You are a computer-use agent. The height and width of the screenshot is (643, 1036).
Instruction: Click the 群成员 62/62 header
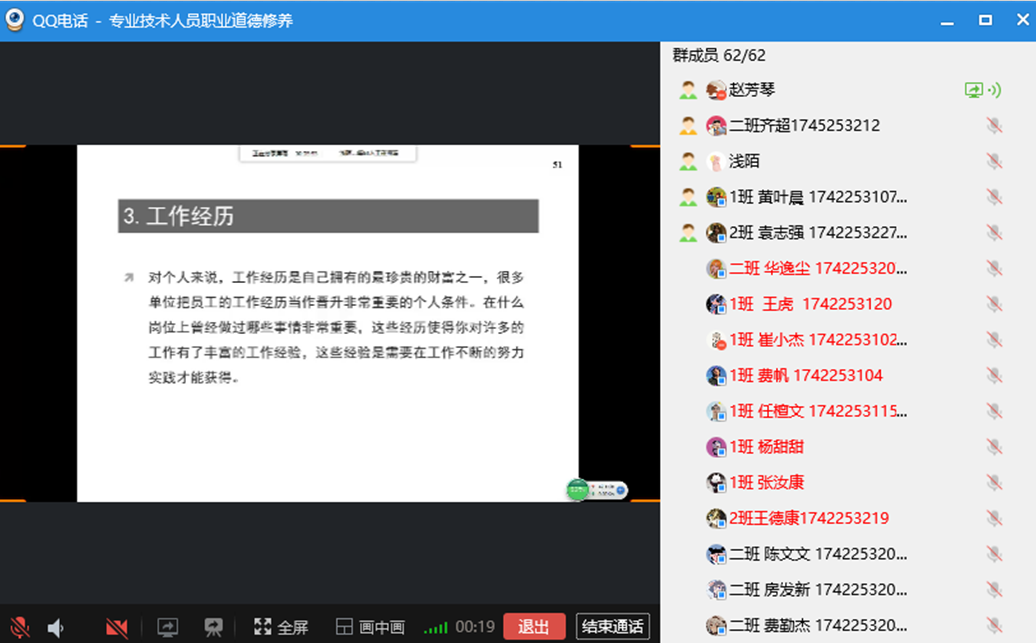pyautogui.click(x=719, y=56)
